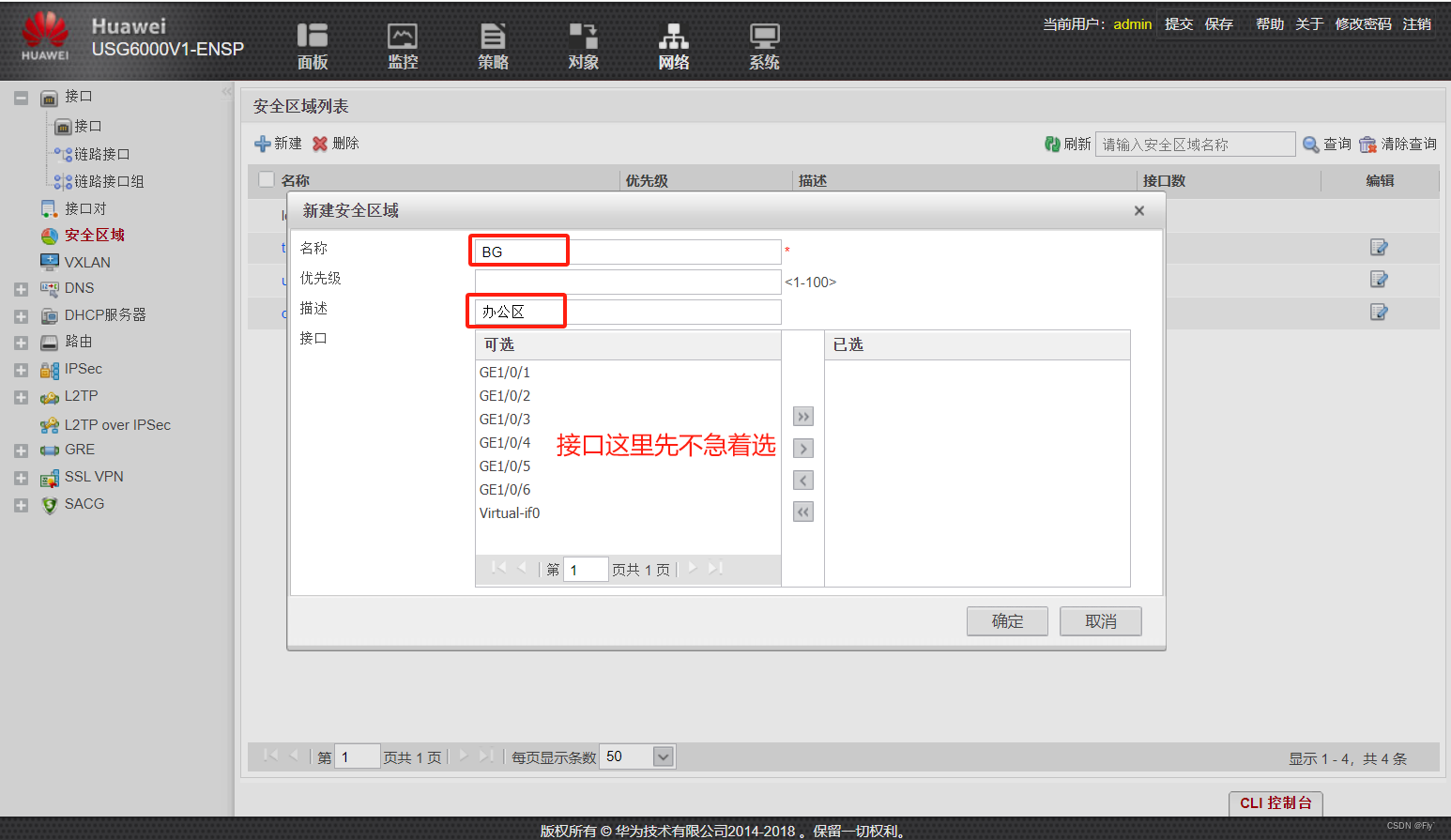Click the SSL VPN icon

click(50, 479)
